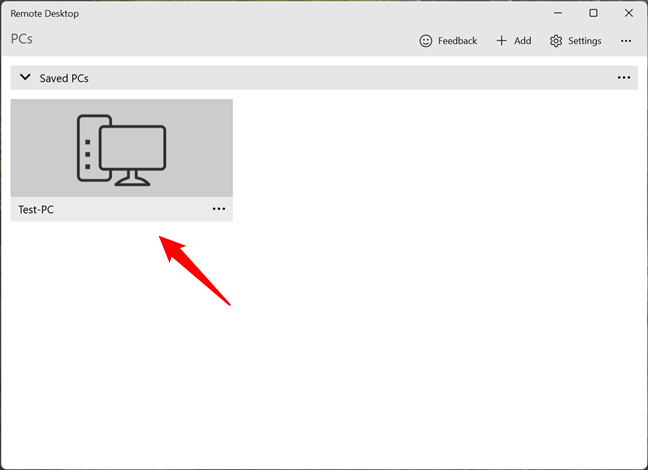
Task: Click the Feedback smiley face icon
Action: 426,41
